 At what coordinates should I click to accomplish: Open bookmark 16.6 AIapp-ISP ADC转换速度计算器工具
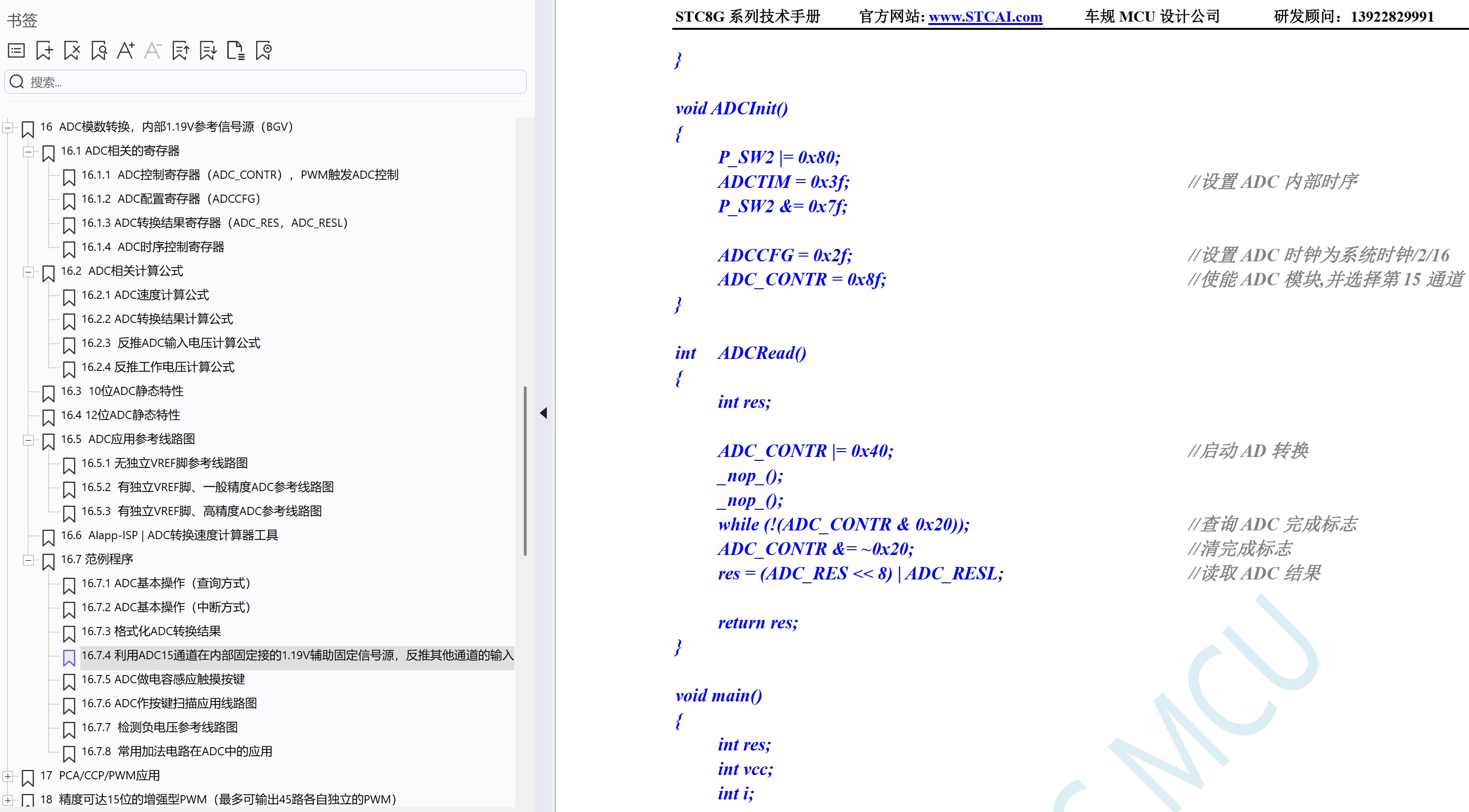(169, 535)
